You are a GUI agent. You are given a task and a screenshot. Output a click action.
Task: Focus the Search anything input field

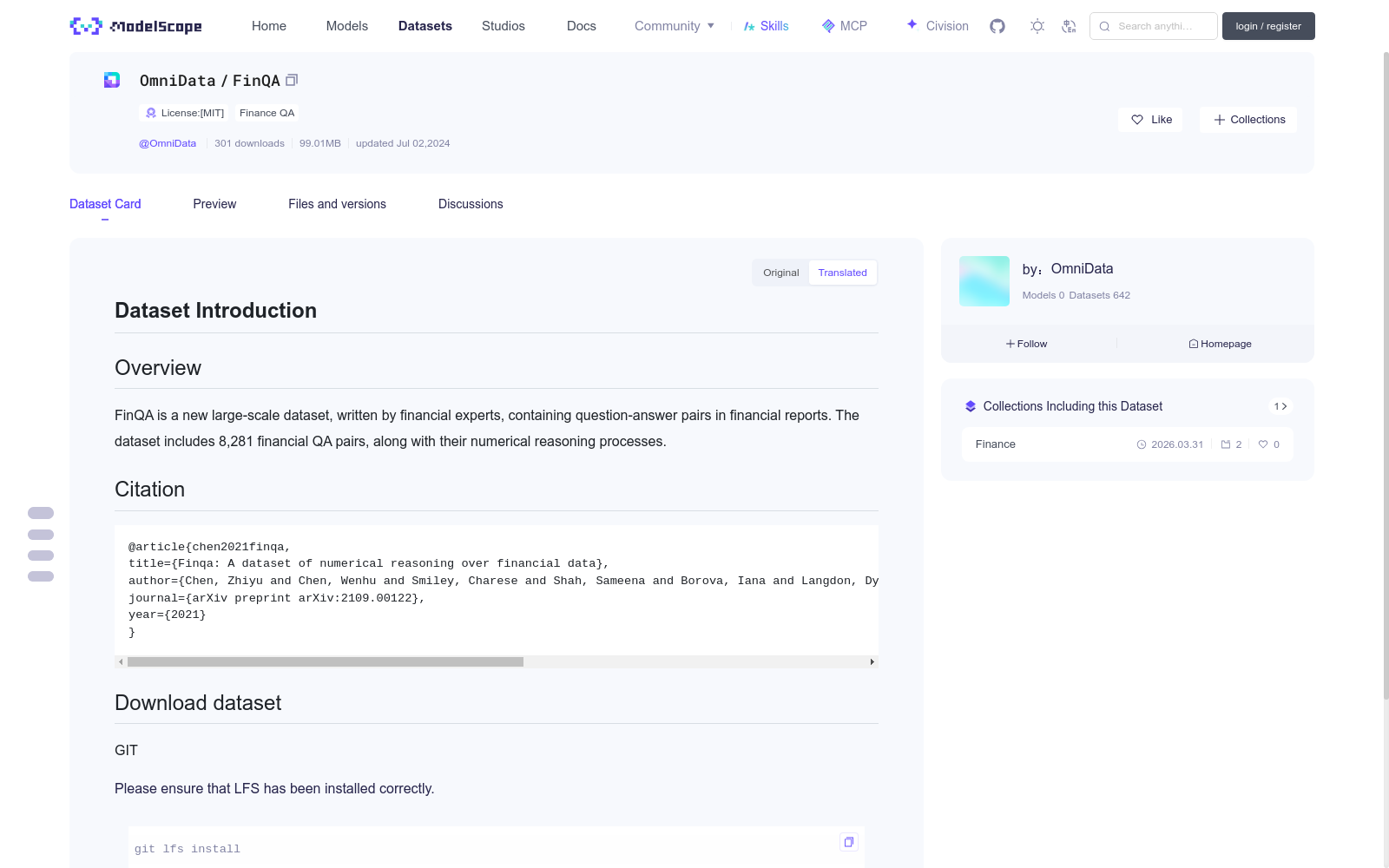coord(1154,26)
